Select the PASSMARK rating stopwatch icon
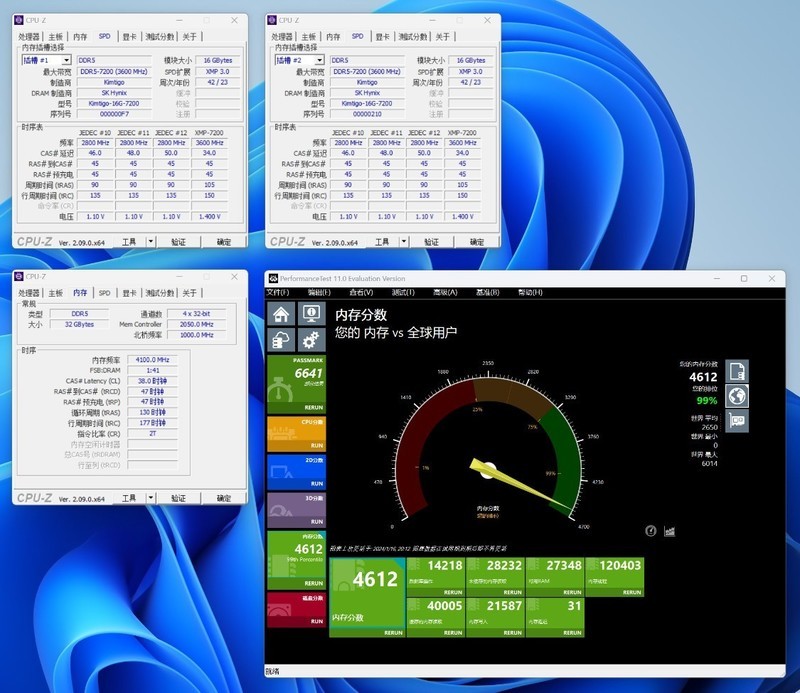800x693 pixels. click(281, 388)
